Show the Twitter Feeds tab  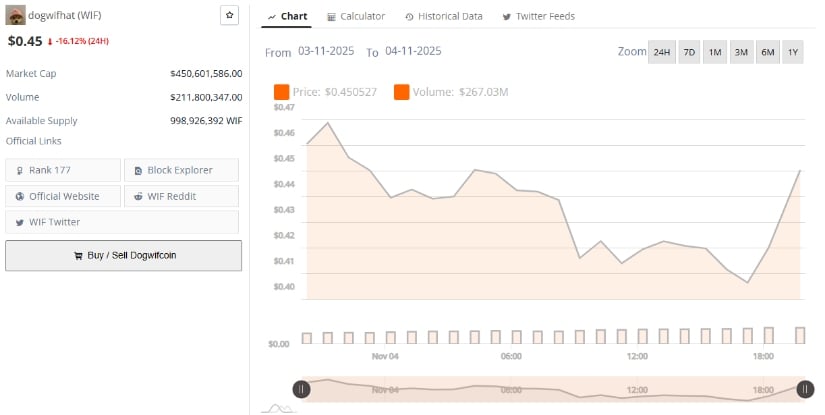tap(538, 17)
